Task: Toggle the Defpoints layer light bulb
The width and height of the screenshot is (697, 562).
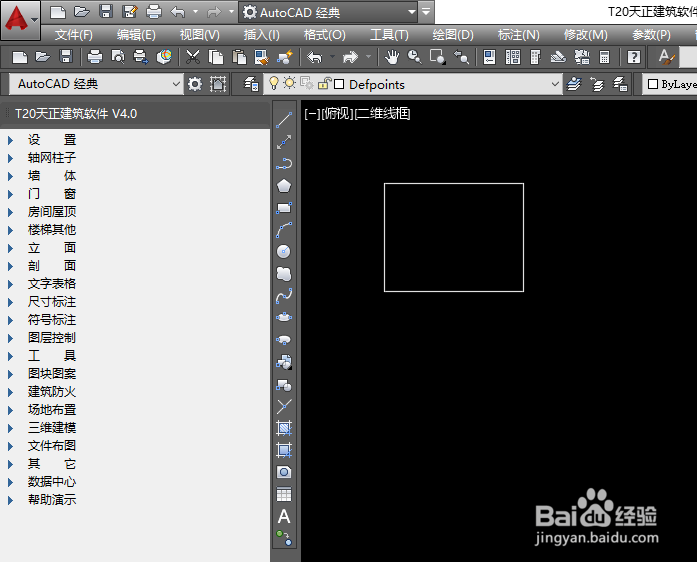Action: [274, 83]
